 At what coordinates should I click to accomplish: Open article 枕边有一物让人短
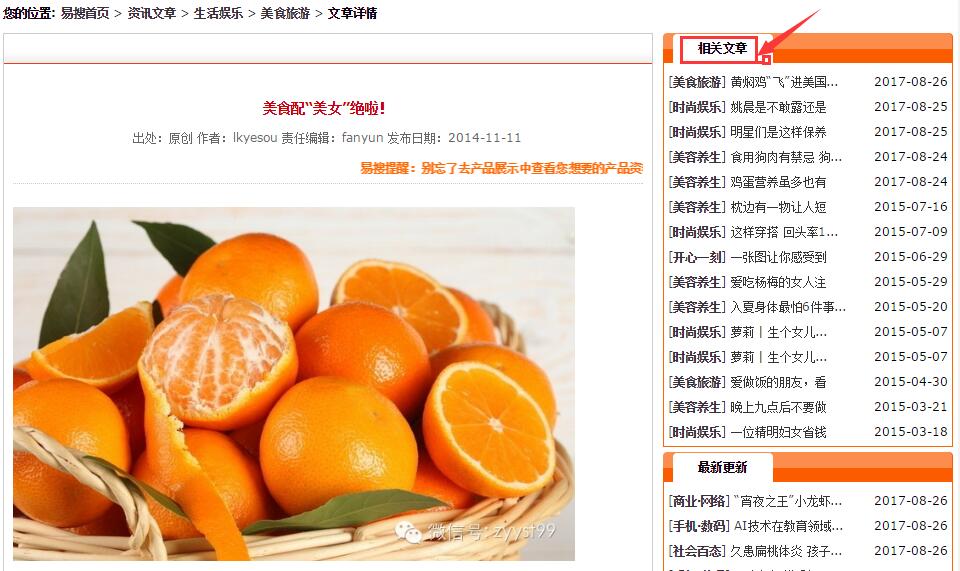[x=778, y=207]
